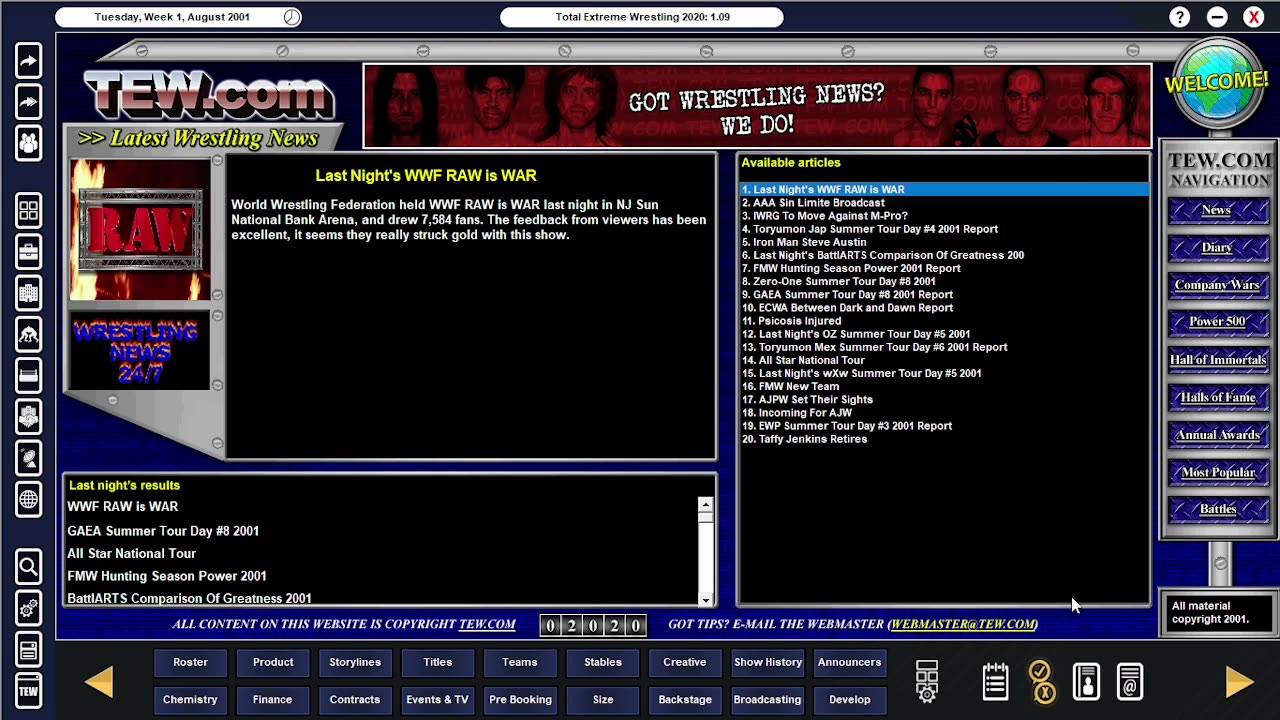Open the Backstage screen

(x=685, y=700)
